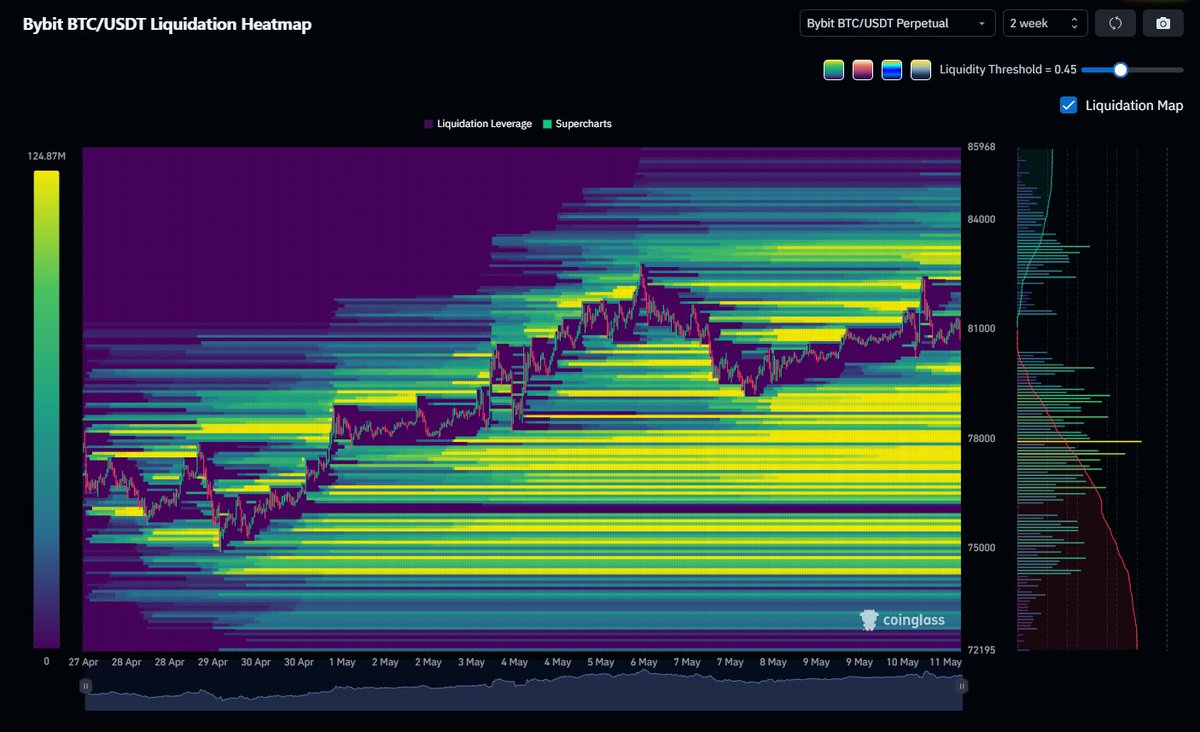
Task: Click the 124.87M scale maximum label
Action: 46,156
